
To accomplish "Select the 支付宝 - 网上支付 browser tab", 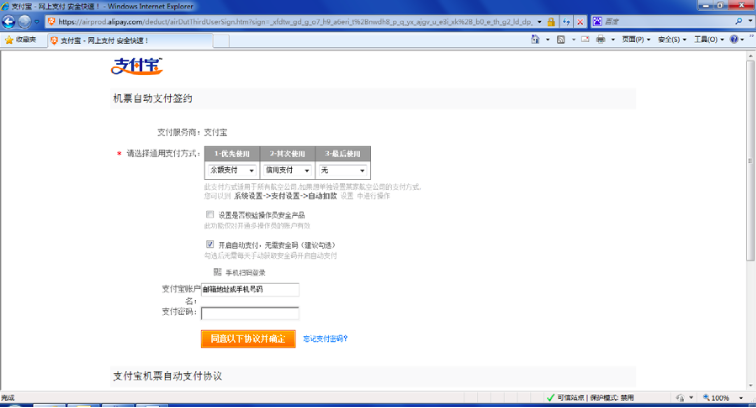I will (x=130, y=41).
